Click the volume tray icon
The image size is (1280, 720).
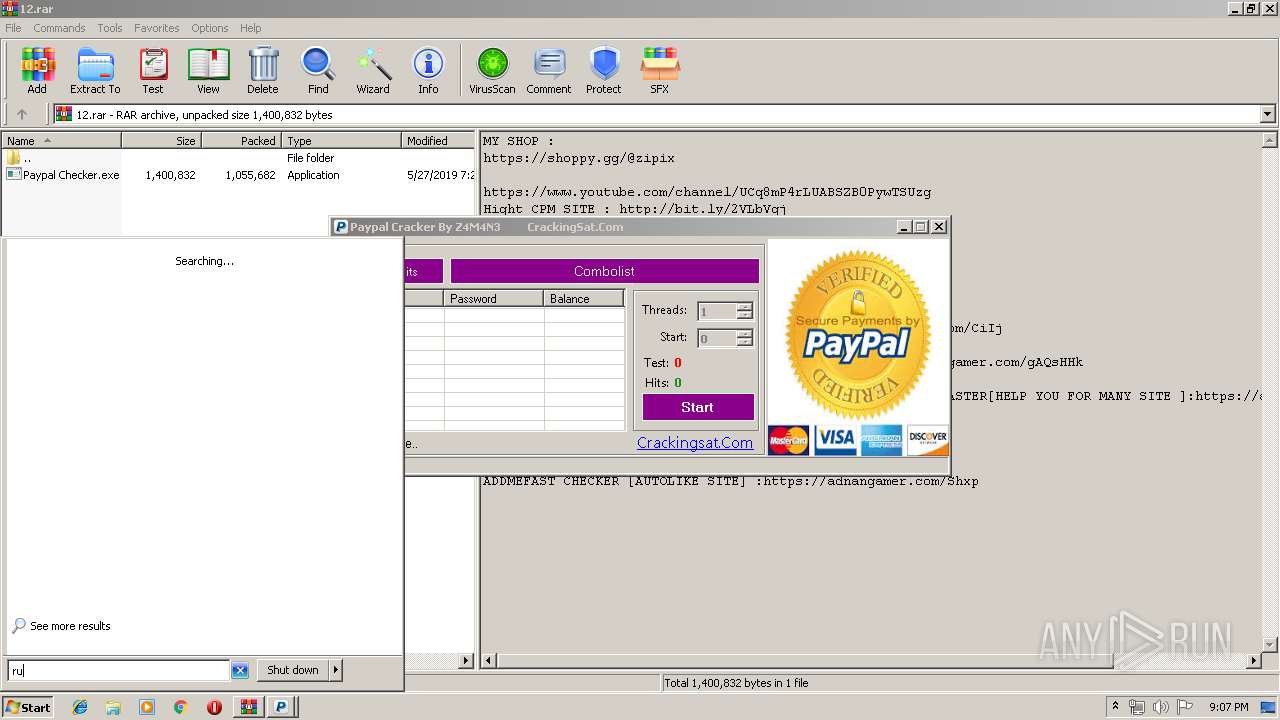coord(1160,707)
